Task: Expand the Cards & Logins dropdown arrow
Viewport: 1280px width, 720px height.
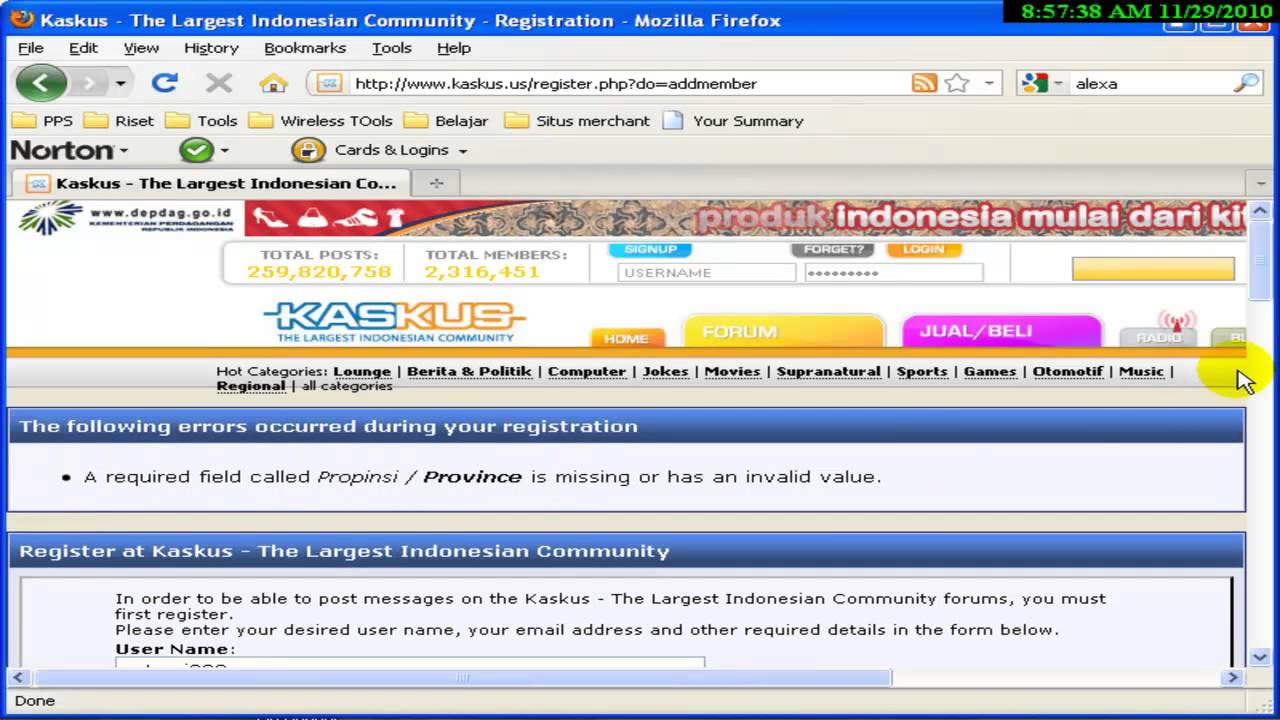Action: pos(462,151)
